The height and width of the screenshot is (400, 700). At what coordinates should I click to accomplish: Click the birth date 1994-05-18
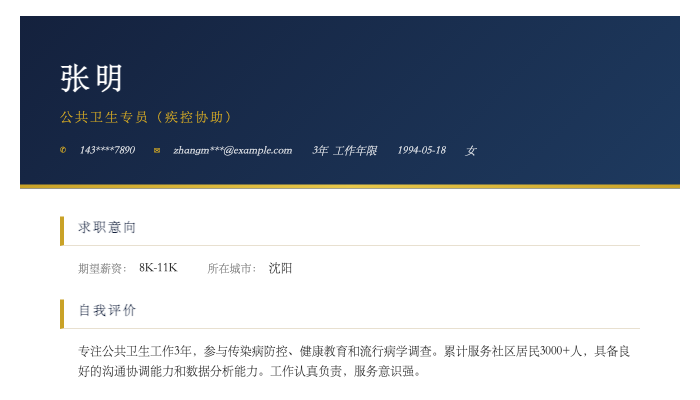[x=421, y=150]
